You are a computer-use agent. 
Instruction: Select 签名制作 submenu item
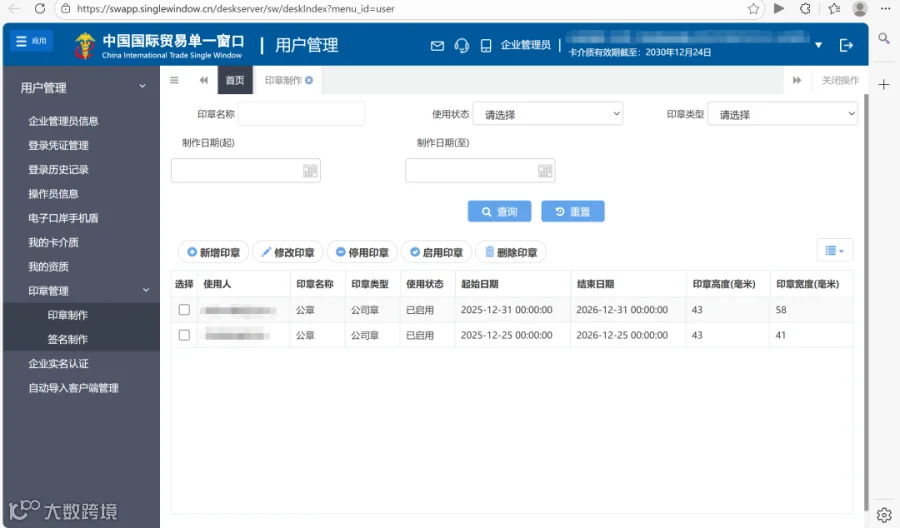[68, 339]
